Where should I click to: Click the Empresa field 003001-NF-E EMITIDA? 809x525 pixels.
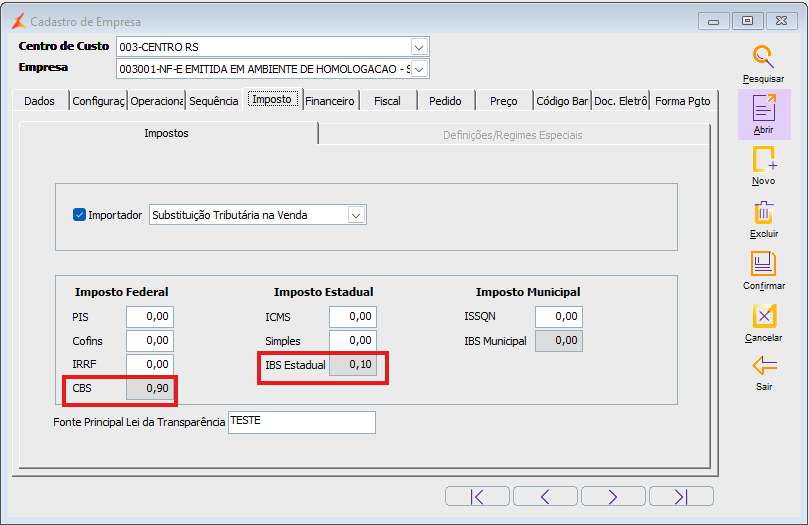point(272,69)
